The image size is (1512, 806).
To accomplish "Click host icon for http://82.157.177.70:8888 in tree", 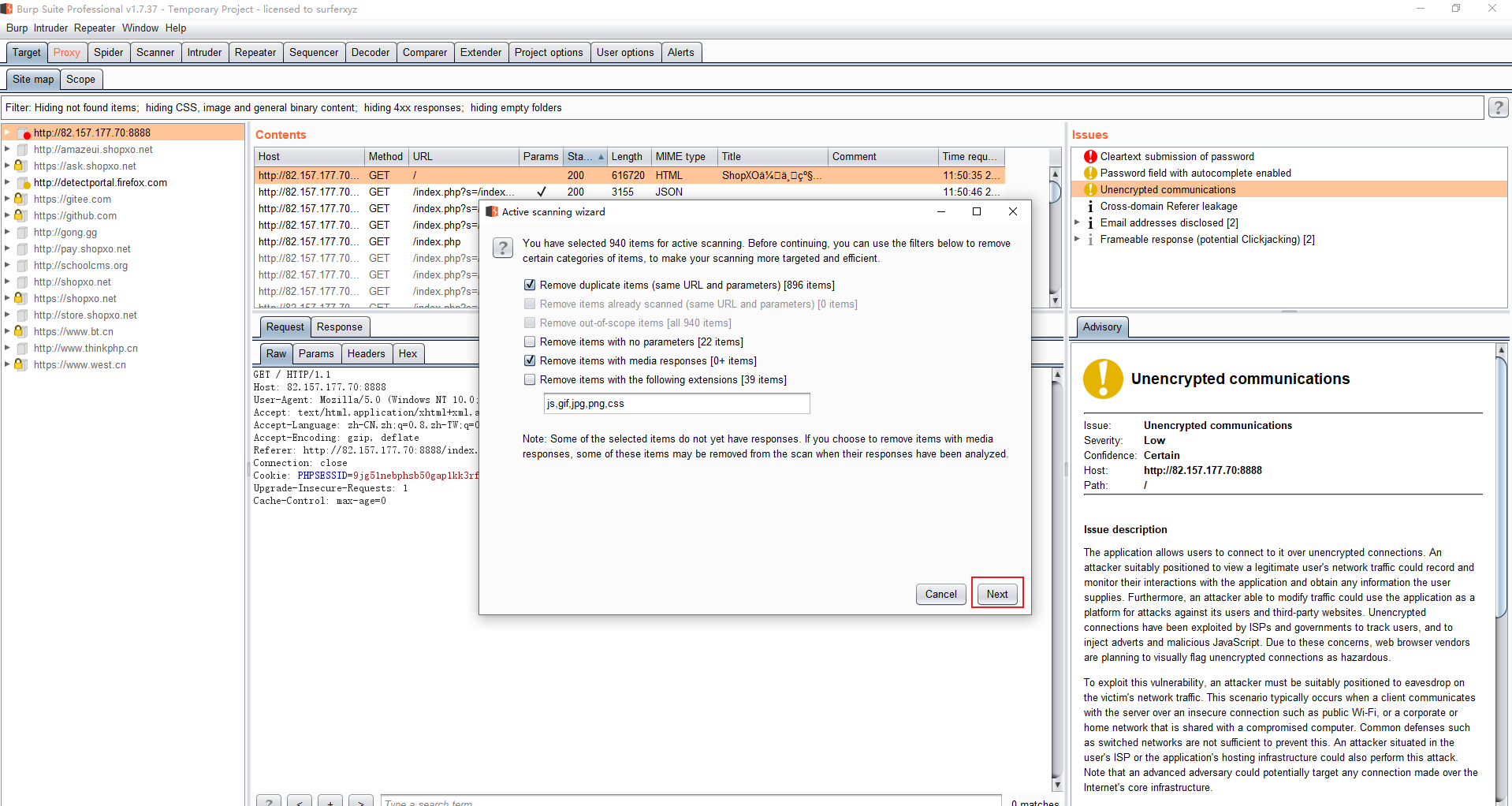I will tap(23, 133).
